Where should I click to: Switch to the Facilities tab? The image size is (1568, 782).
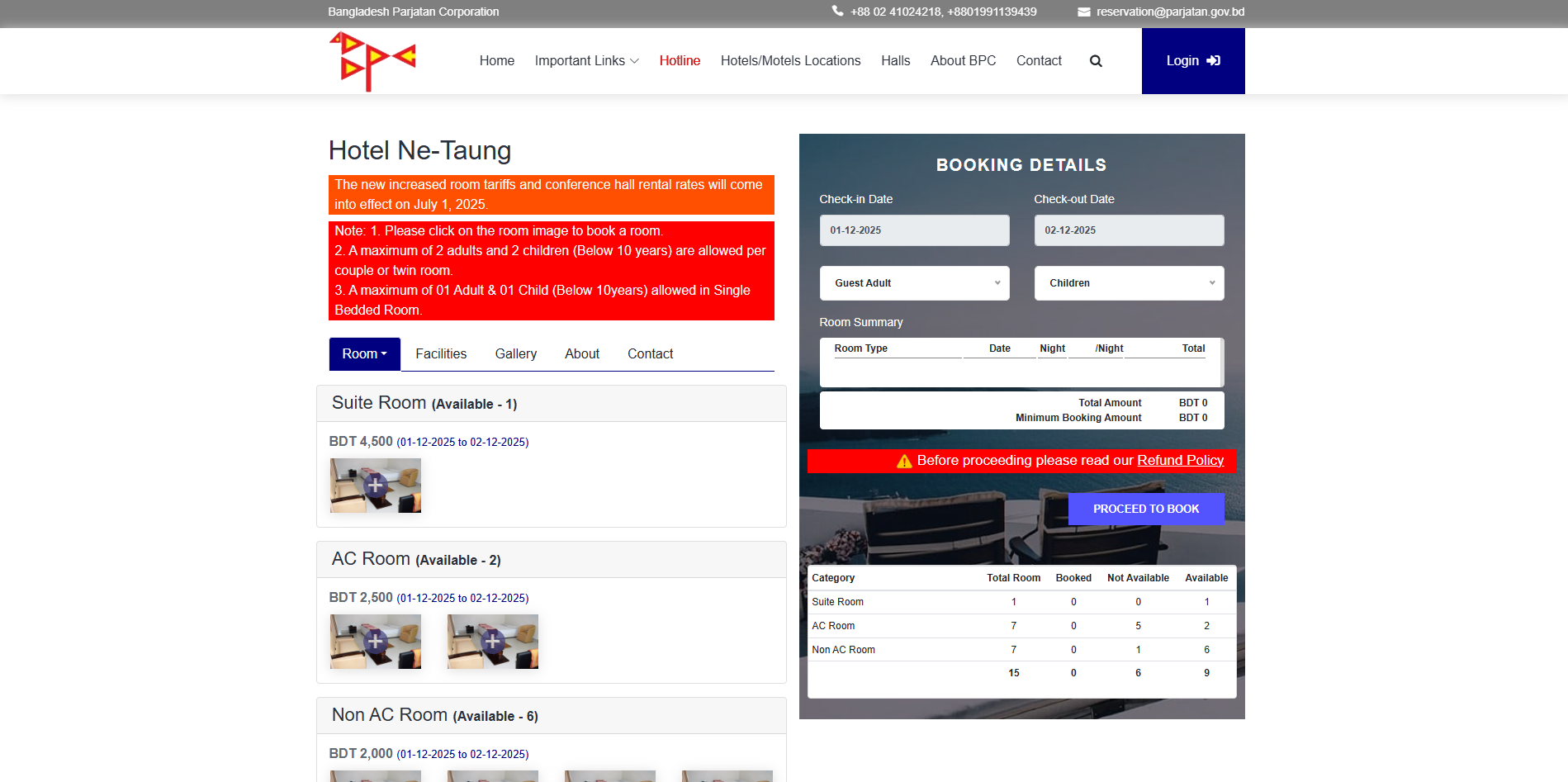pyautogui.click(x=441, y=354)
